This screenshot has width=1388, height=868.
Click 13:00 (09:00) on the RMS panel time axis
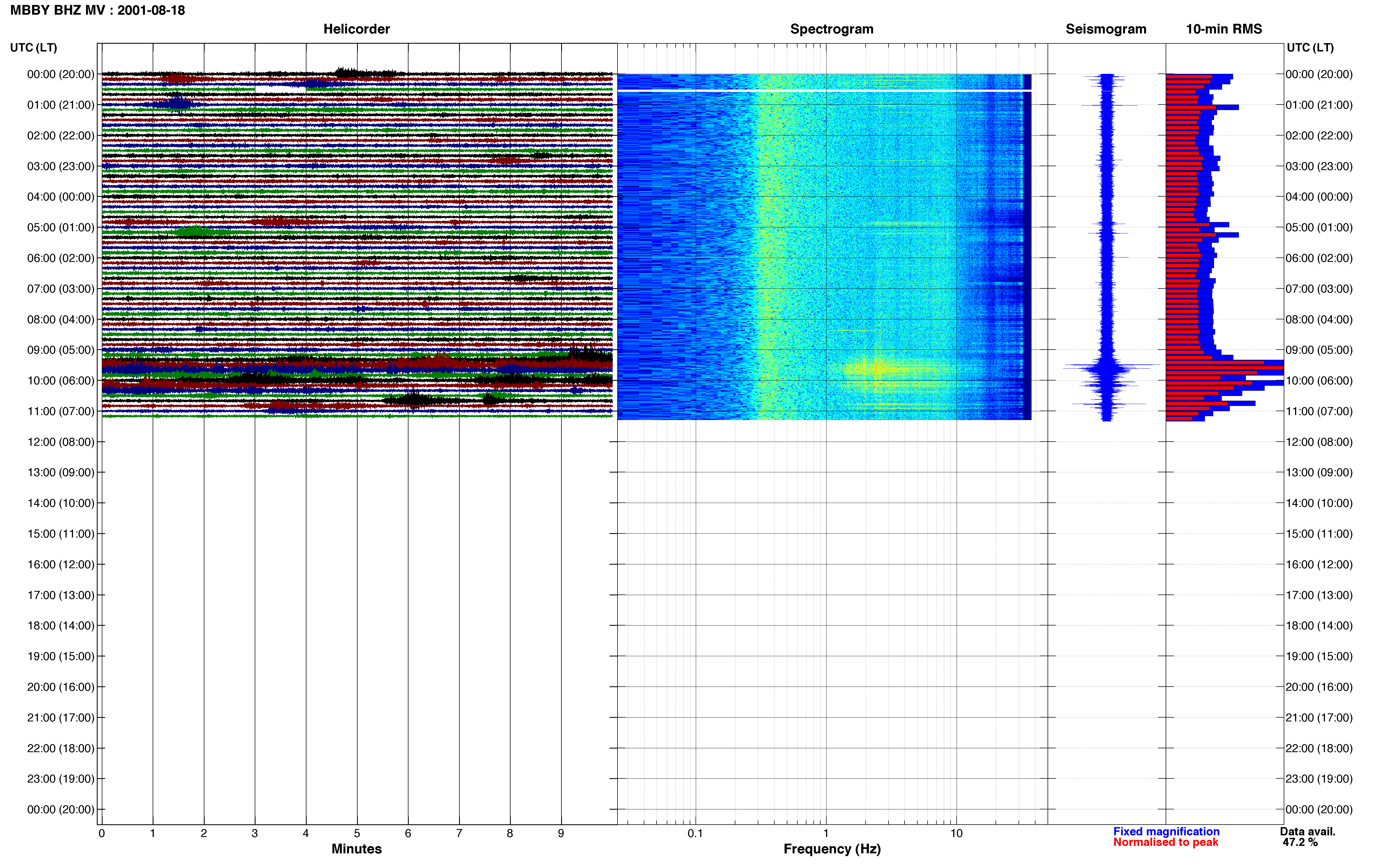[1319, 473]
